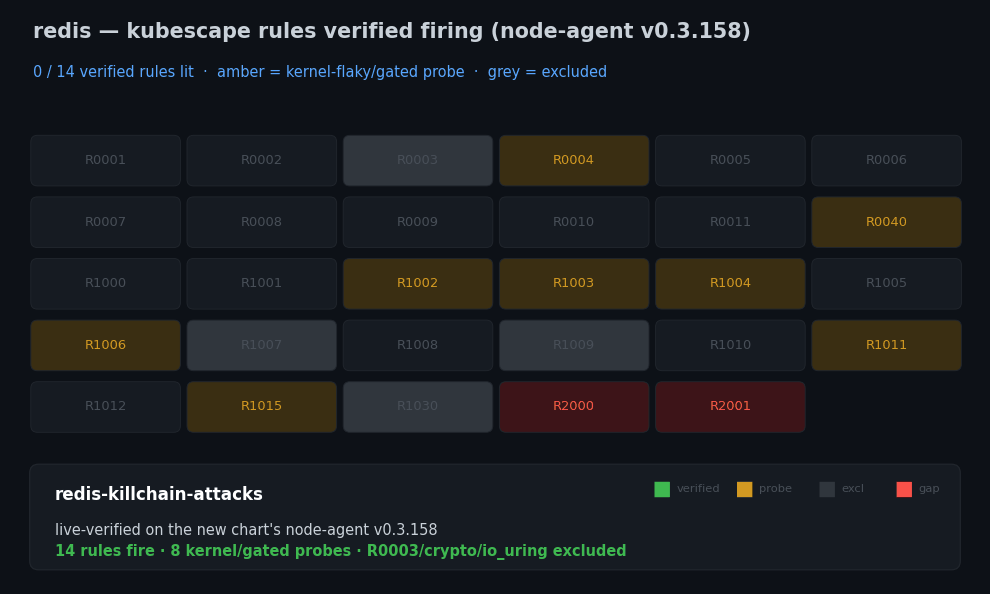Click the R1012 rule tile

point(105,407)
